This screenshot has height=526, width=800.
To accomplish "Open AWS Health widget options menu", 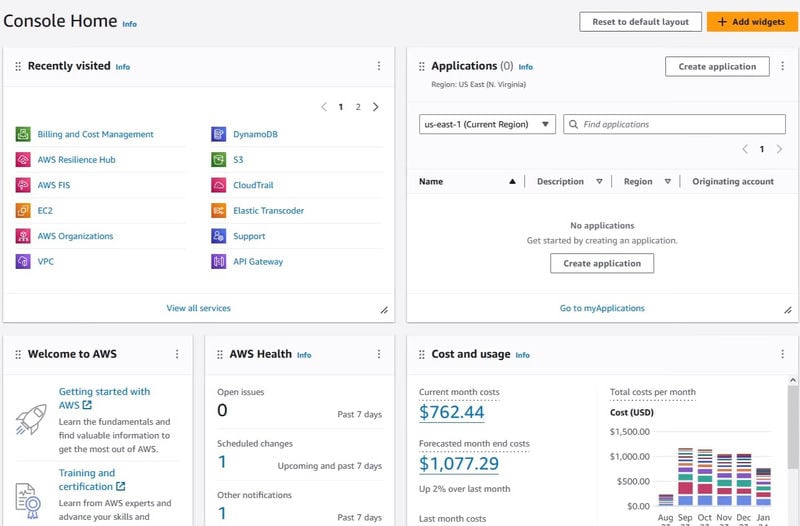I will point(379,354).
